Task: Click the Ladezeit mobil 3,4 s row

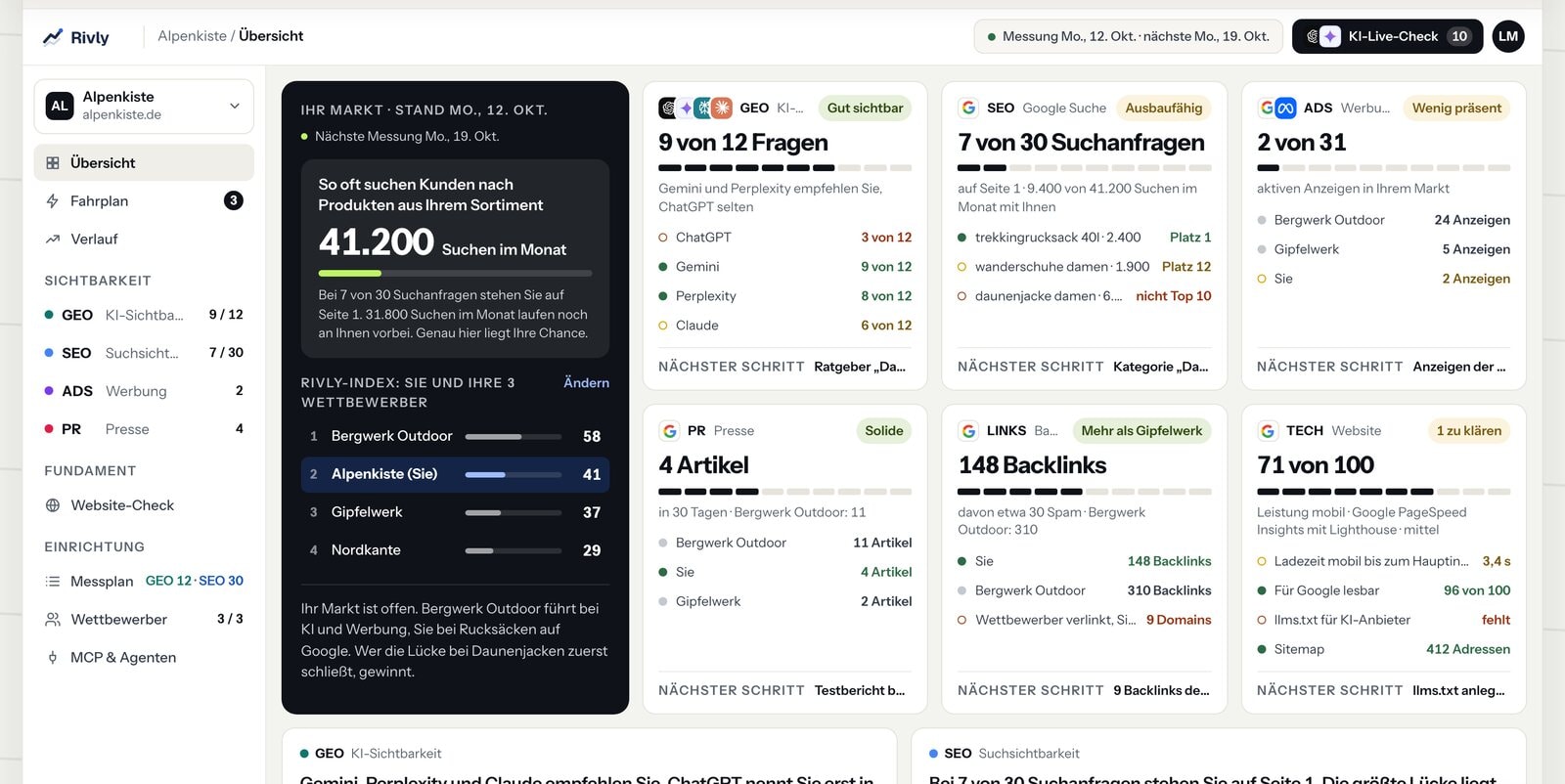Action: pyautogui.click(x=1383, y=561)
